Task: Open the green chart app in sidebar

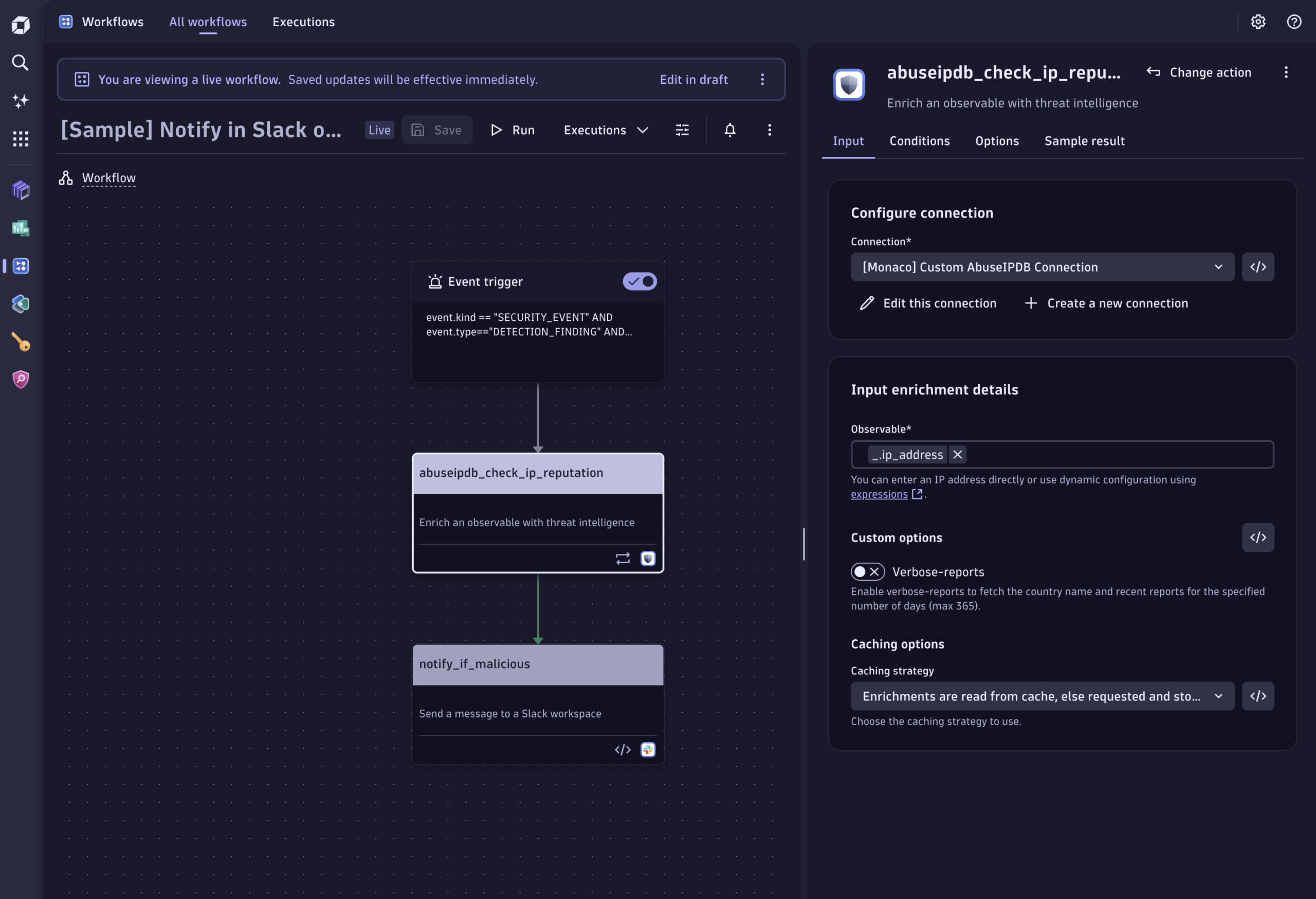Action: [x=21, y=228]
